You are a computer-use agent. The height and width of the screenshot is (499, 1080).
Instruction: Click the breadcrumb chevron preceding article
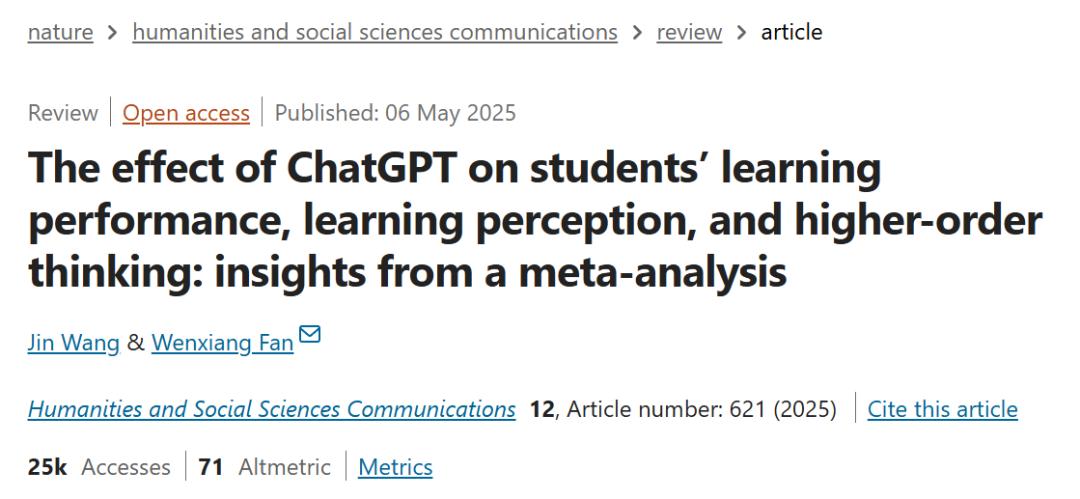741,33
